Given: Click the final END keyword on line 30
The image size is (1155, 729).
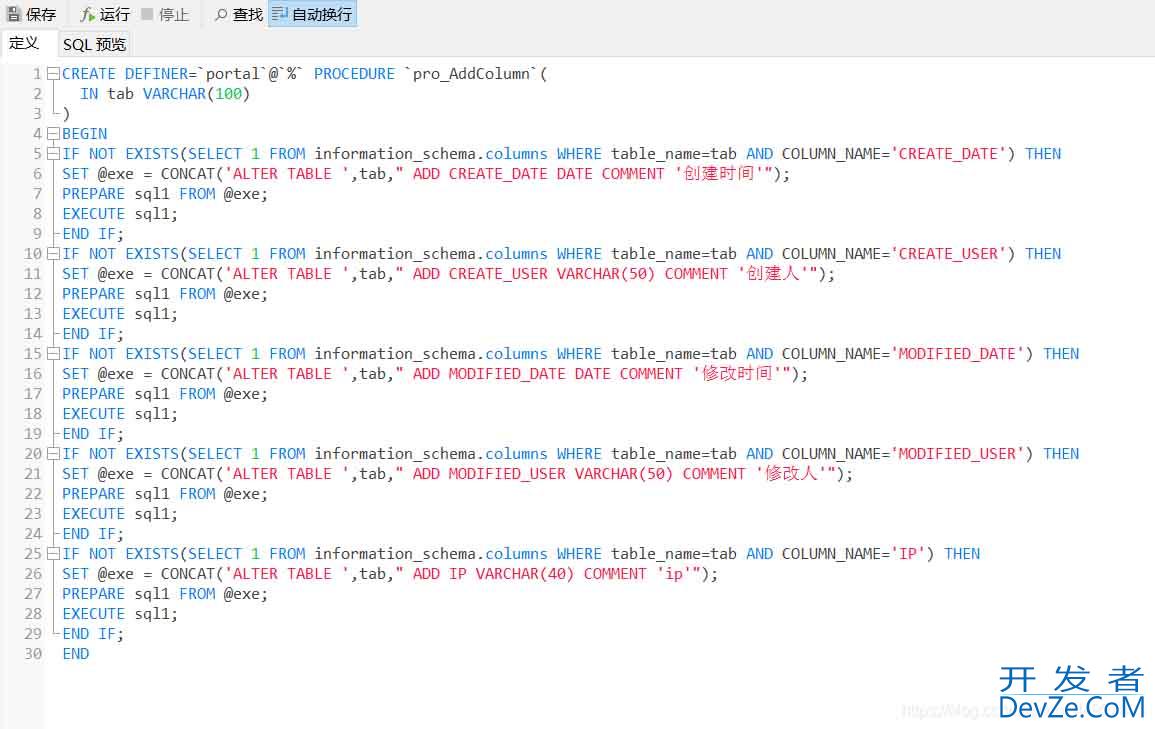Looking at the screenshot, I should [76, 654].
